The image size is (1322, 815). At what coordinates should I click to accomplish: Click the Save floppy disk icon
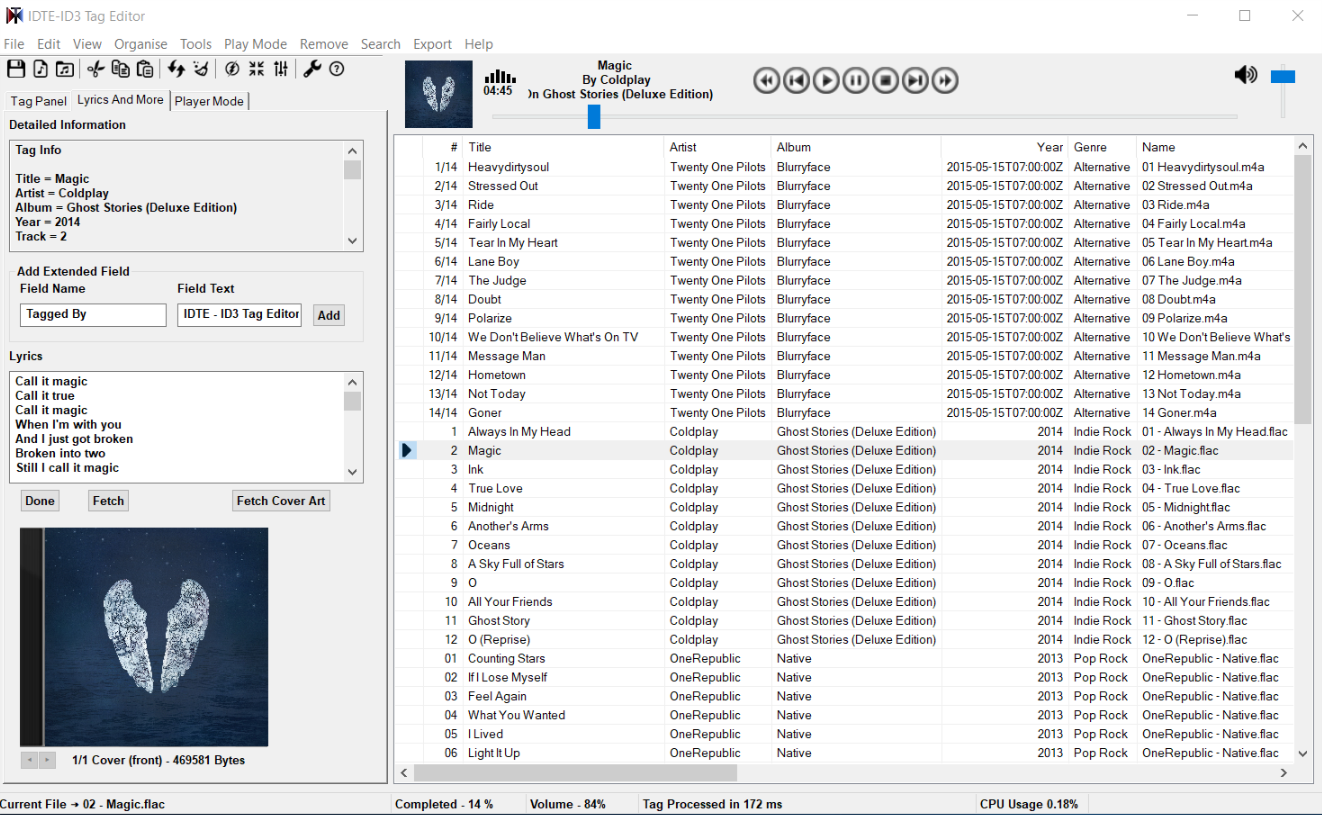tap(15, 69)
